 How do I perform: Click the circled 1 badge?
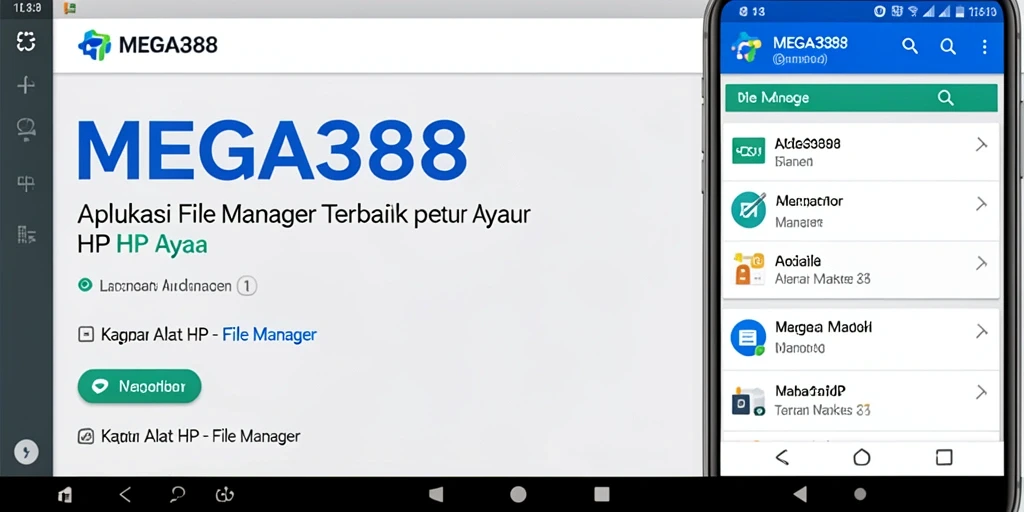(x=246, y=285)
